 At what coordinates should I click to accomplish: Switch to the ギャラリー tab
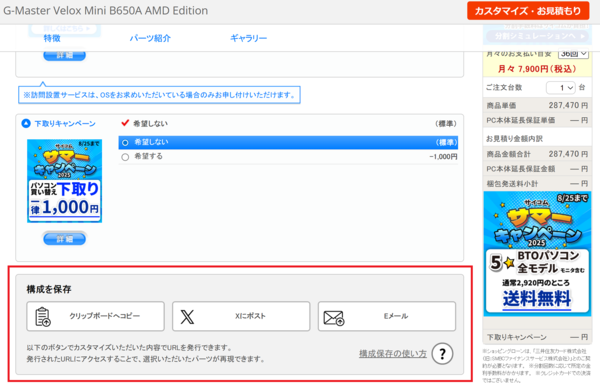coord(248,38)
